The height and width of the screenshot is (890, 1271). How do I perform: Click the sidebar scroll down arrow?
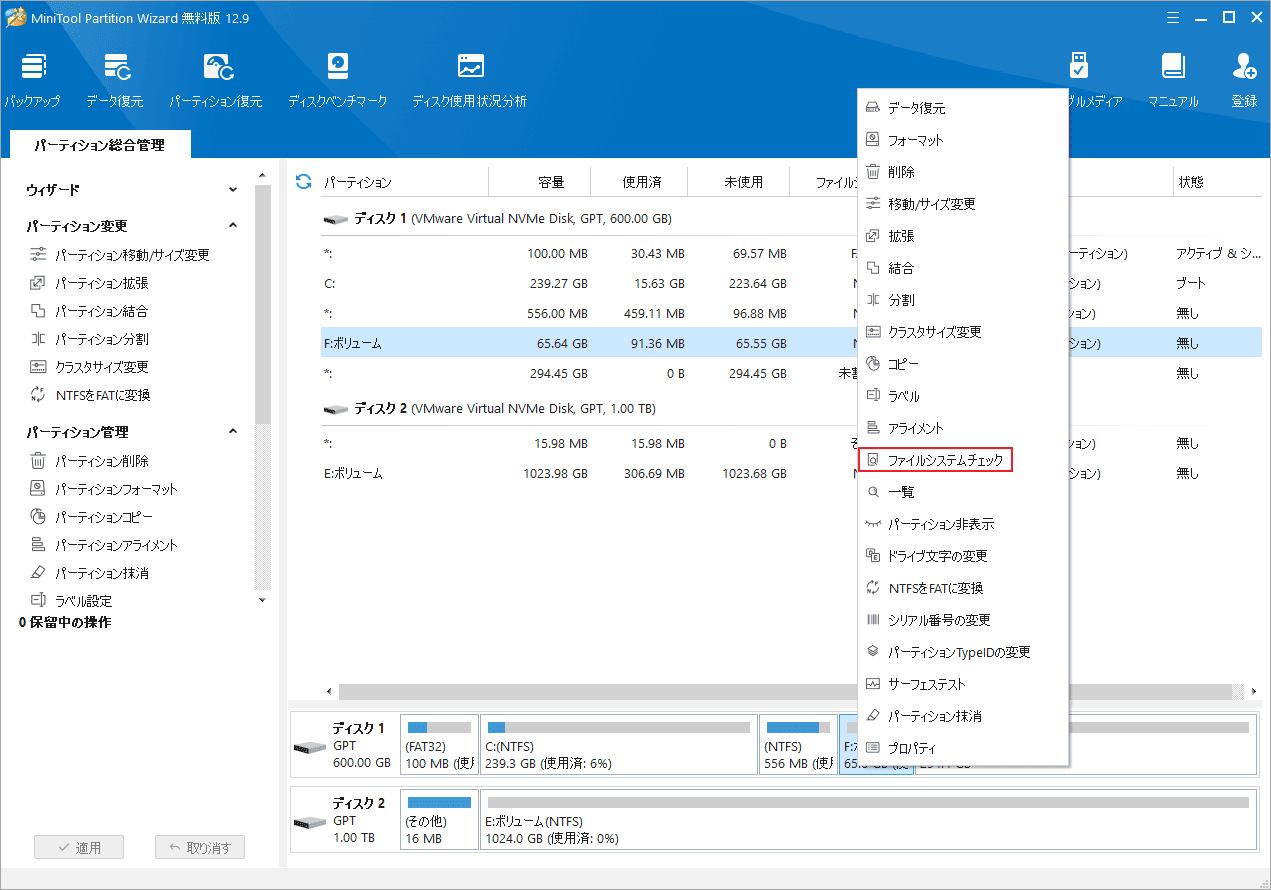click(x=263, y=600)
